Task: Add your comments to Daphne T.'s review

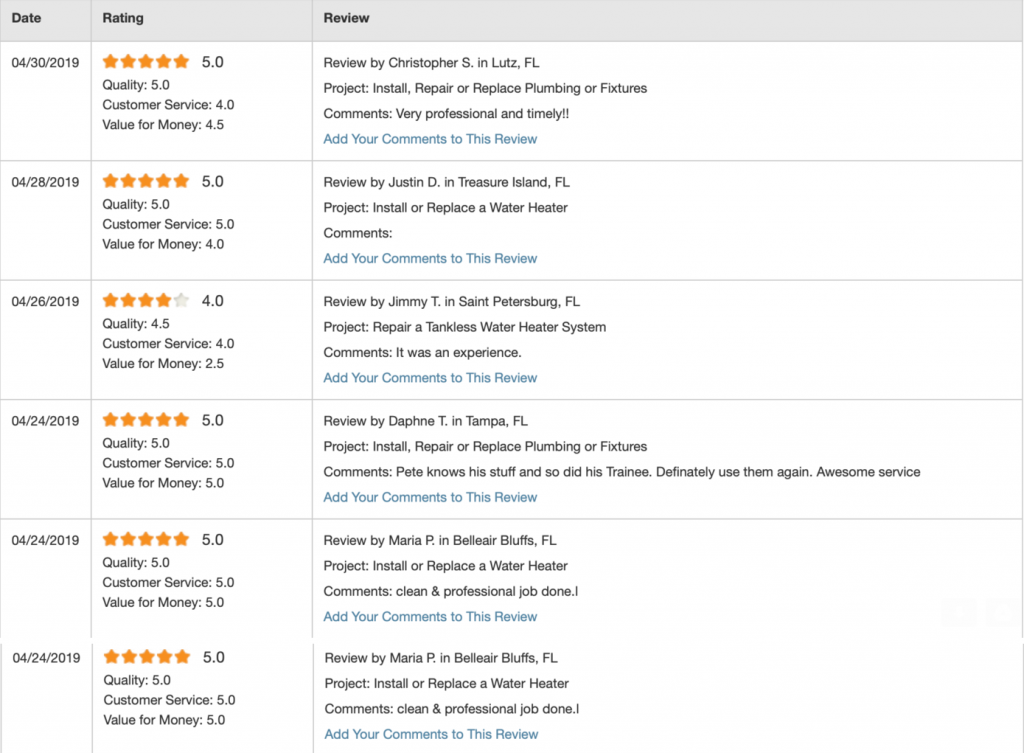Action: [430, 497]
